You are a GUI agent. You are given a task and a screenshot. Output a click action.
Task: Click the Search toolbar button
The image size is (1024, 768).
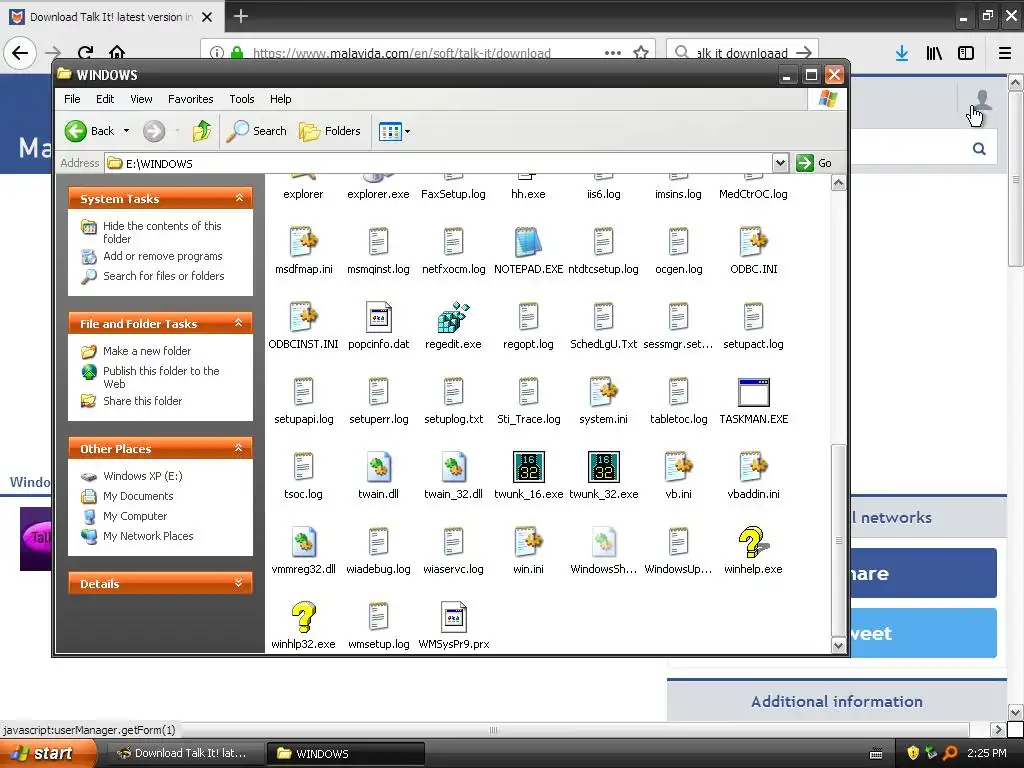[x=257, y=131]
